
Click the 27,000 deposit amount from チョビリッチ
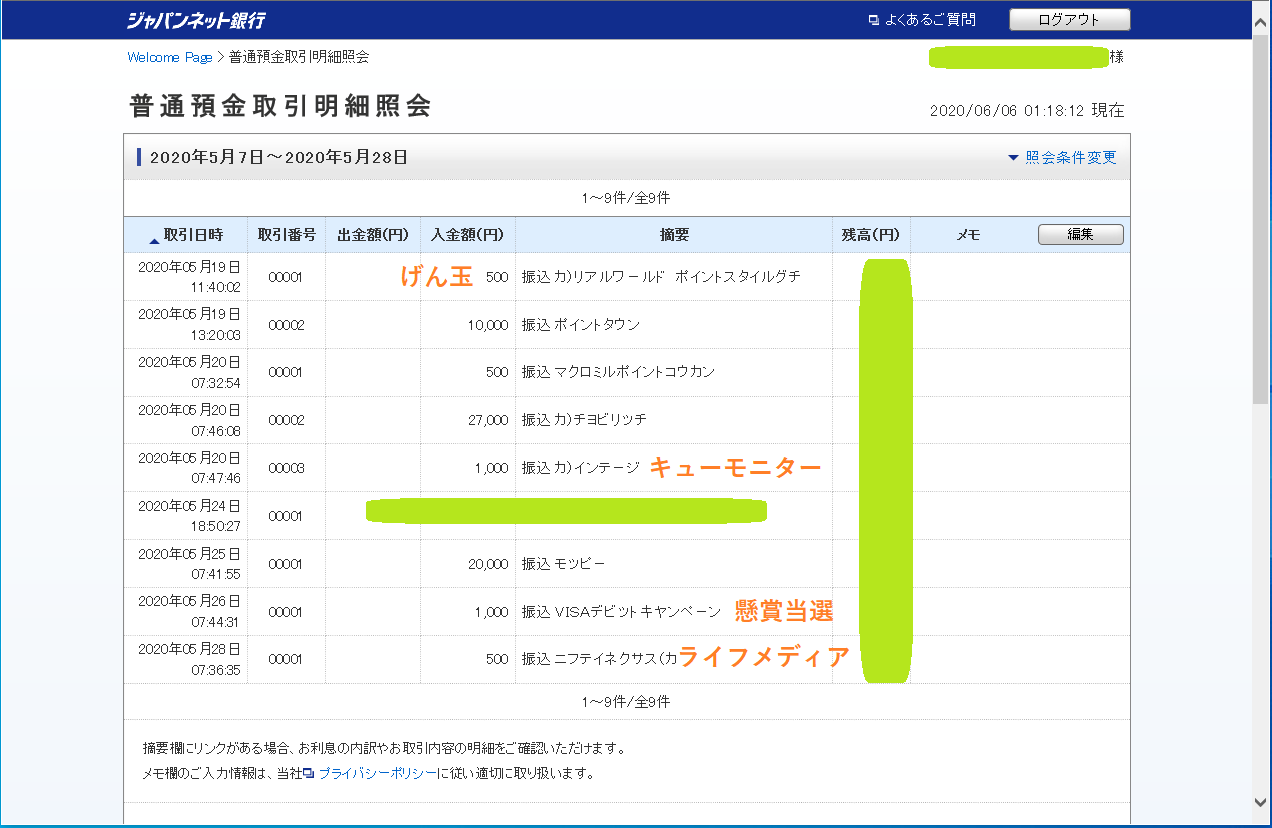(488, 420)
